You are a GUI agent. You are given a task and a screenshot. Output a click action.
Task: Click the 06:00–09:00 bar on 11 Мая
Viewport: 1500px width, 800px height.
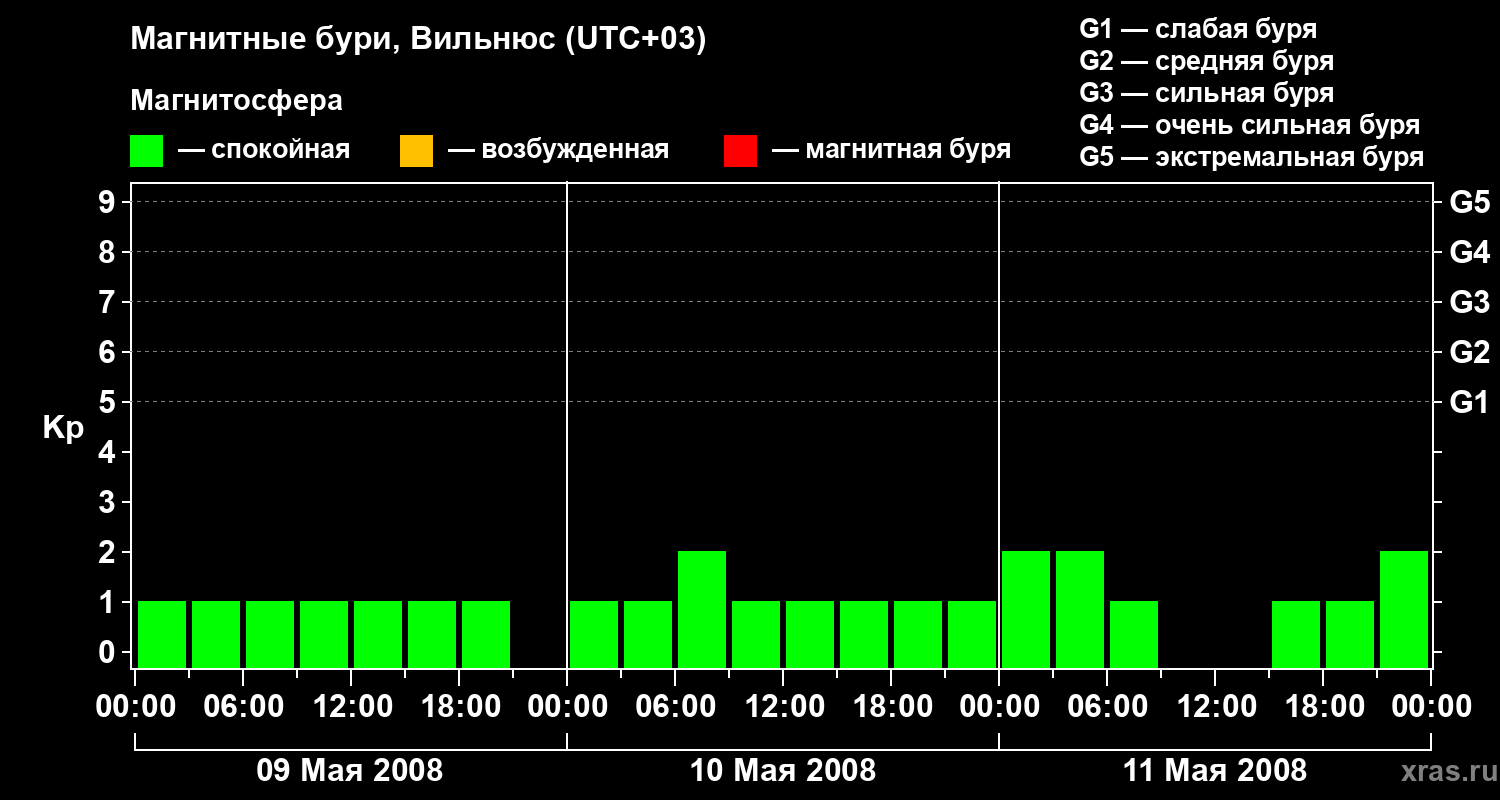point(1134,634)
